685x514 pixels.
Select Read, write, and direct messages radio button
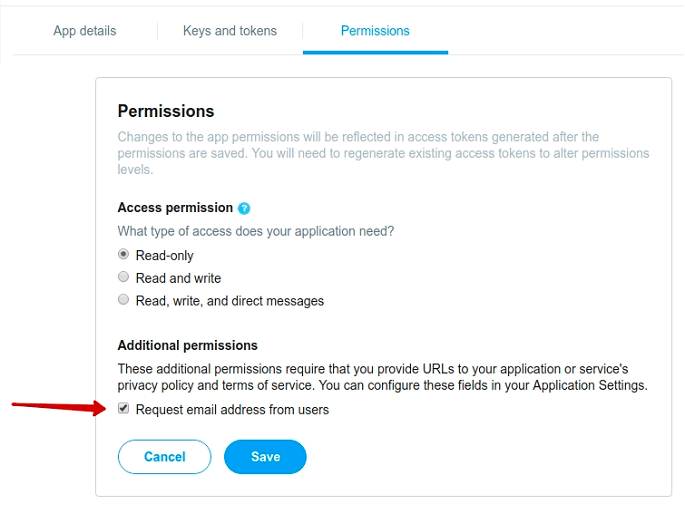[x=124, y=300]
